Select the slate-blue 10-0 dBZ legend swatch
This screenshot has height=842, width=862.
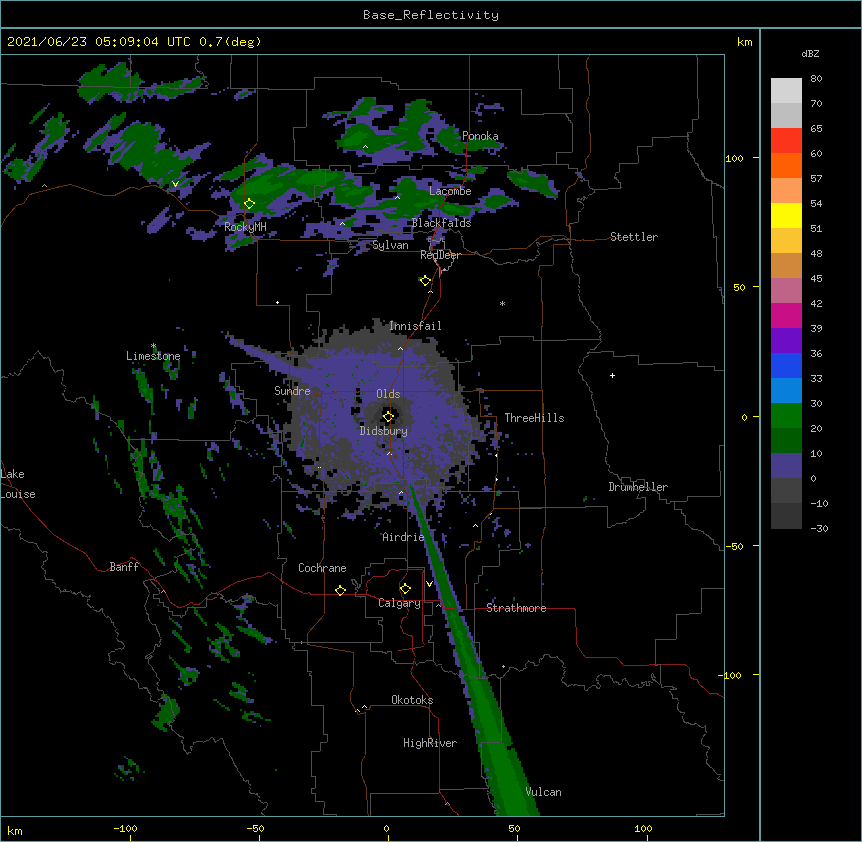[x=786, y=466]
